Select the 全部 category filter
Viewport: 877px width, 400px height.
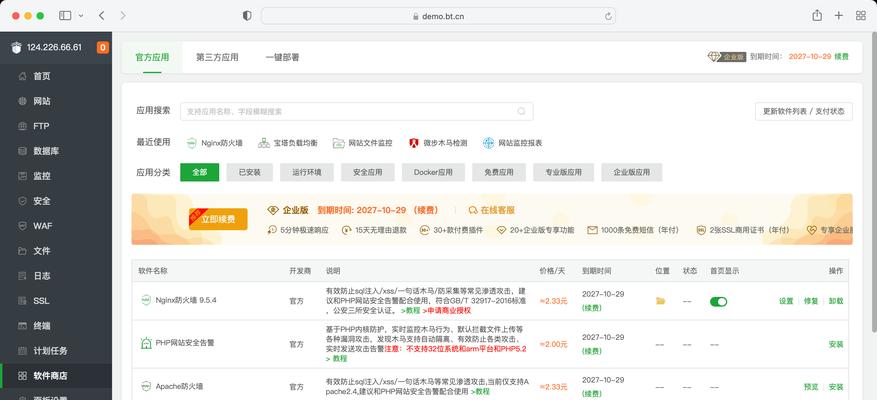[200, 172]
